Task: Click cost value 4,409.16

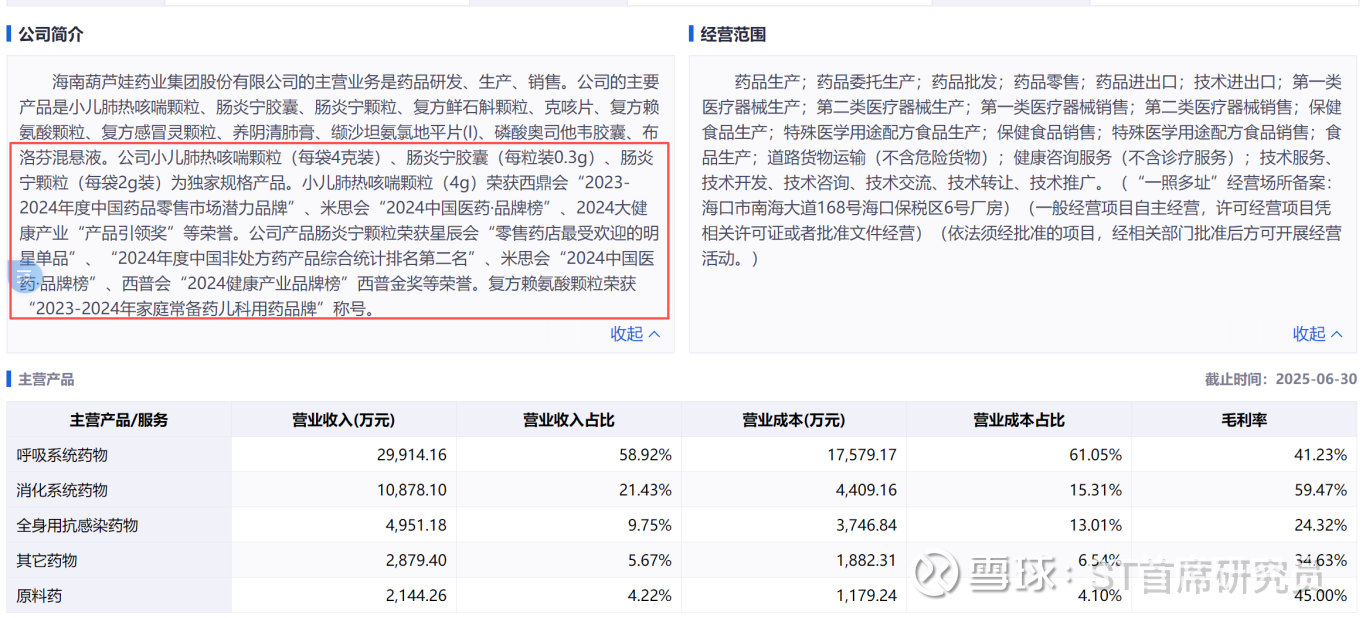Action: 867,490
